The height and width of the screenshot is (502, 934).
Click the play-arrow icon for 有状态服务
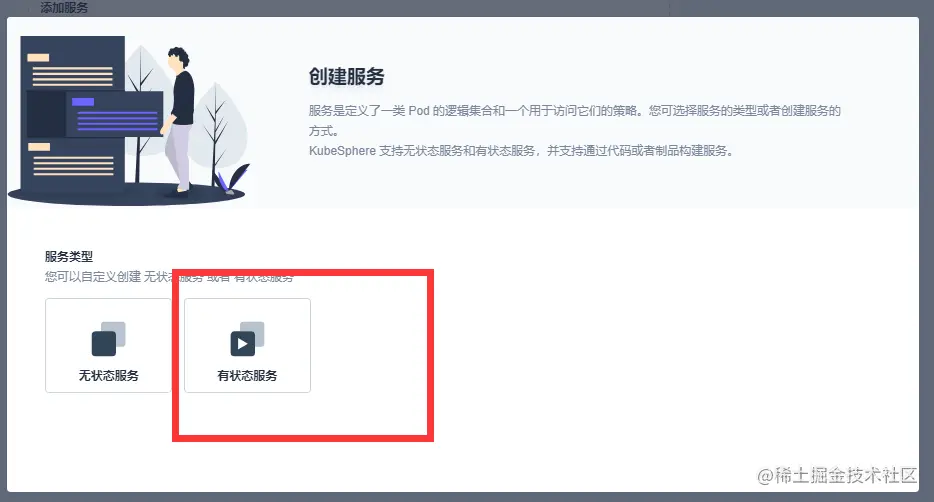(242, 344)
